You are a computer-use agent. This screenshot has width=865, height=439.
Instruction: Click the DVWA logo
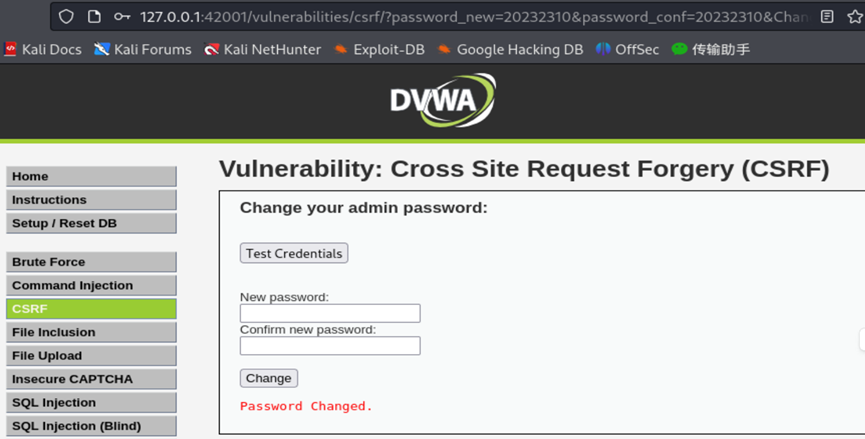(x=442, y=100)
